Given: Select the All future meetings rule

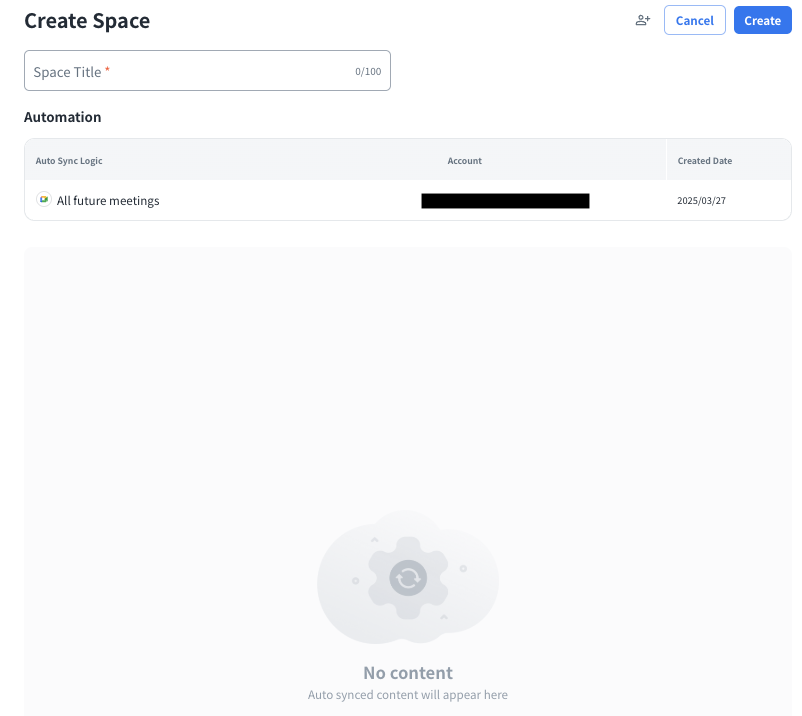Looking at the screenshot, I should click(x=108, y=201).
